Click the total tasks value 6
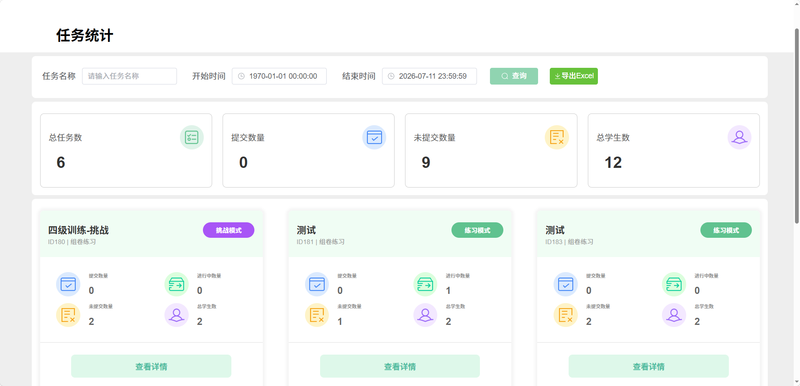 [61, 162]
